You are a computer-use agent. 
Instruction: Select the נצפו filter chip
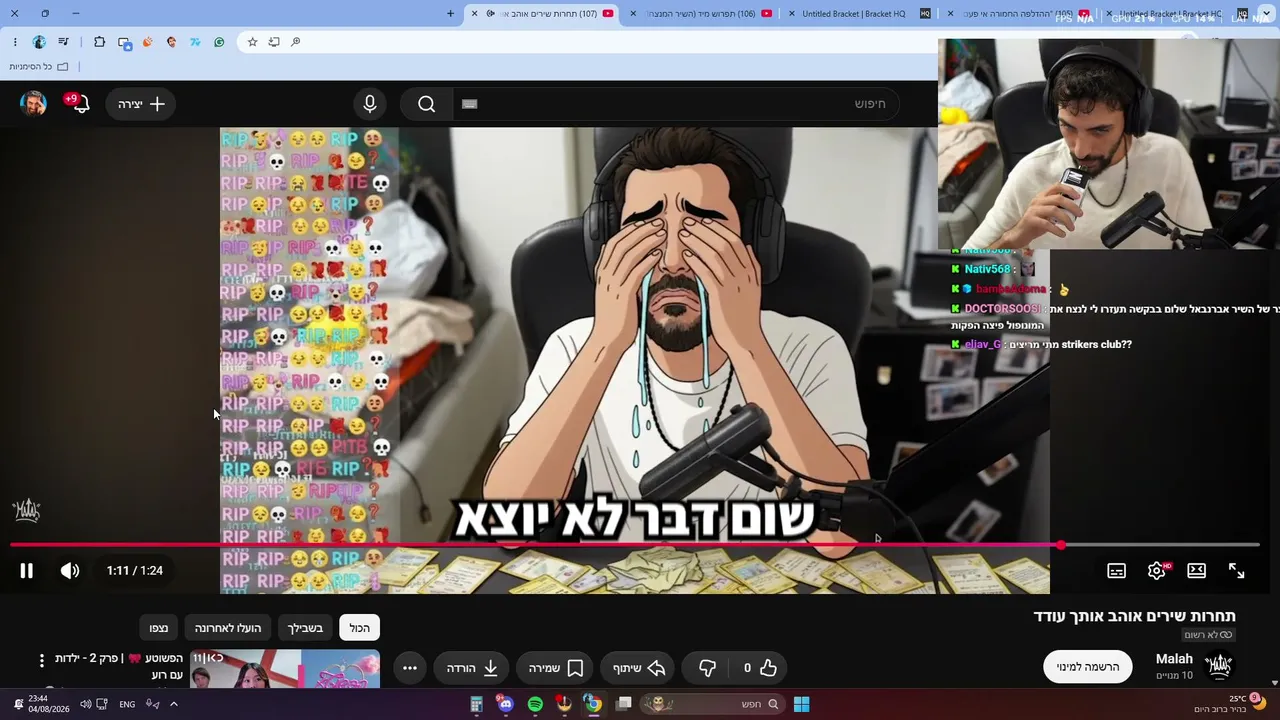click(x=159, y=628)
